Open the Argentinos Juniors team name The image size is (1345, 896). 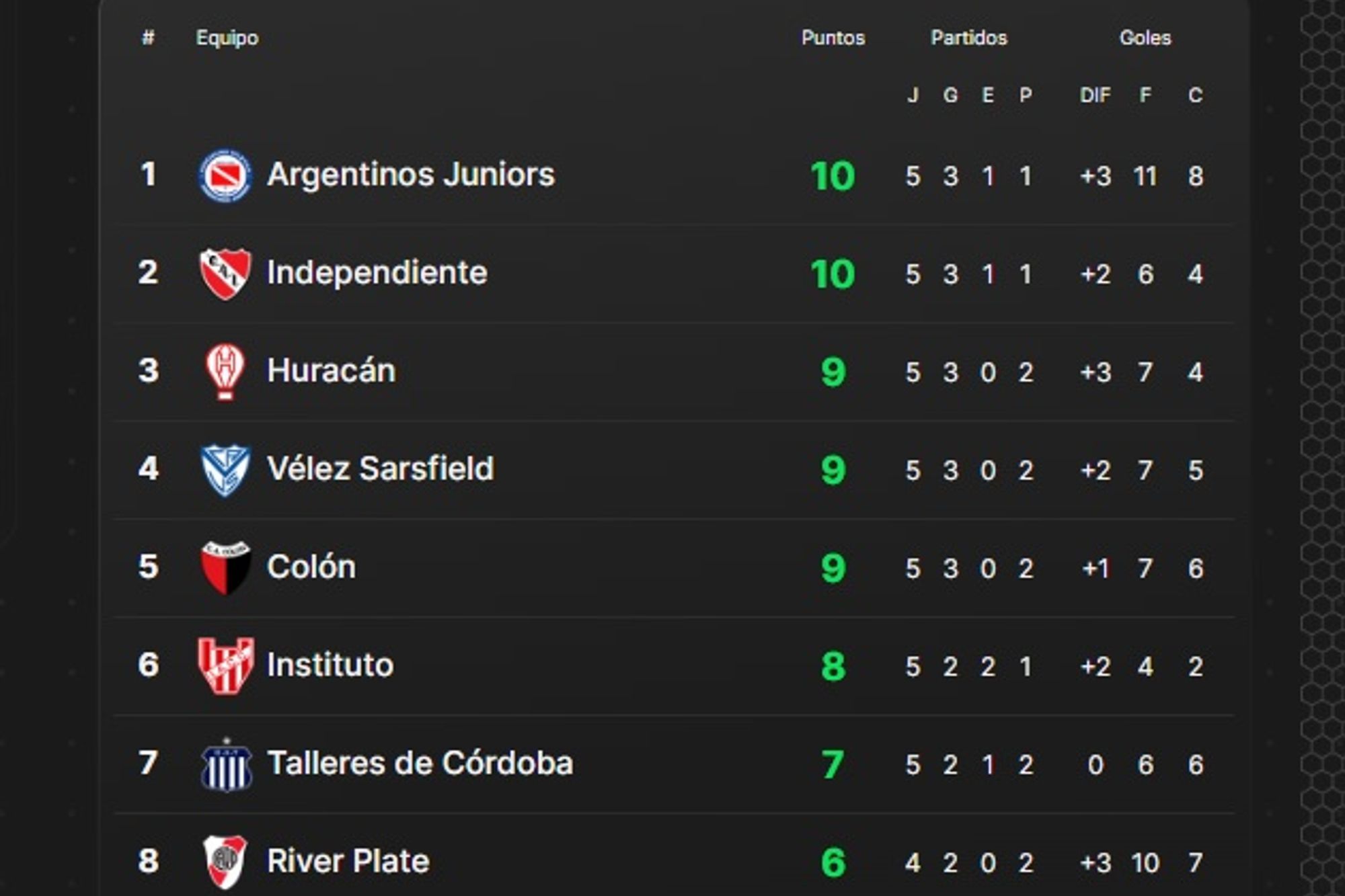pos(411,175)
